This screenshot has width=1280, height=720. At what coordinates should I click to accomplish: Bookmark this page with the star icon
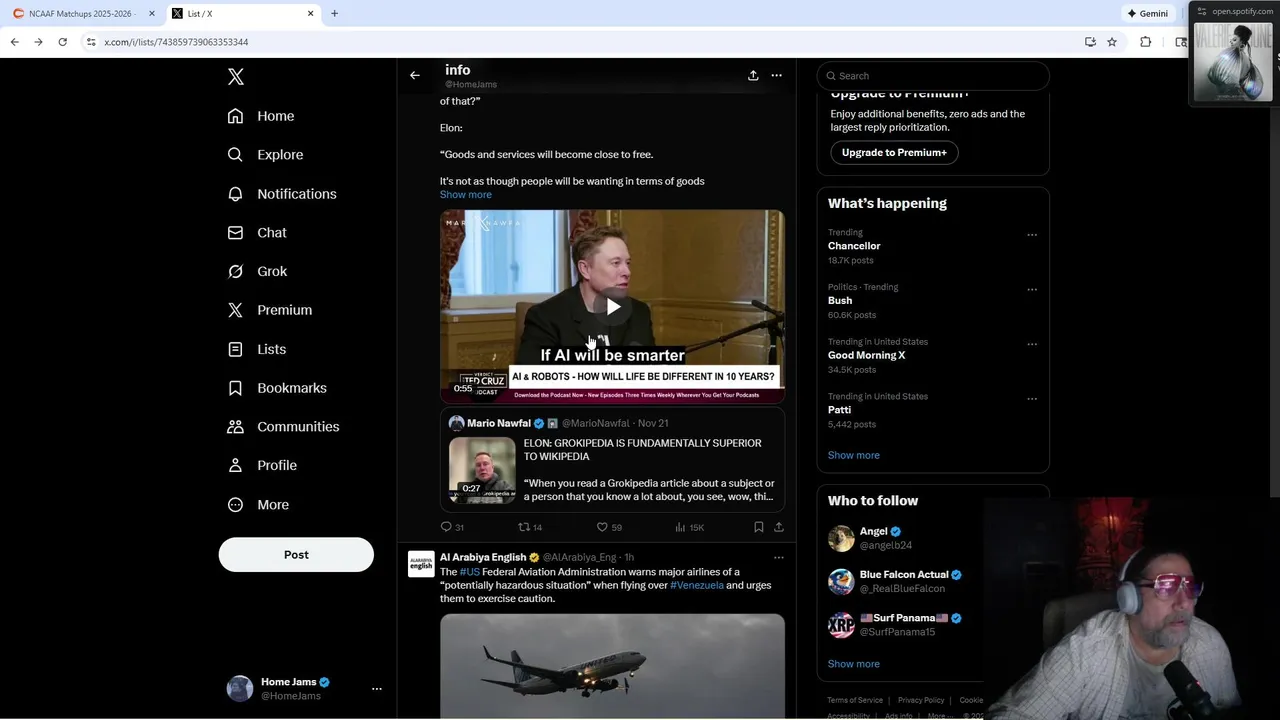click(1112, 42)
